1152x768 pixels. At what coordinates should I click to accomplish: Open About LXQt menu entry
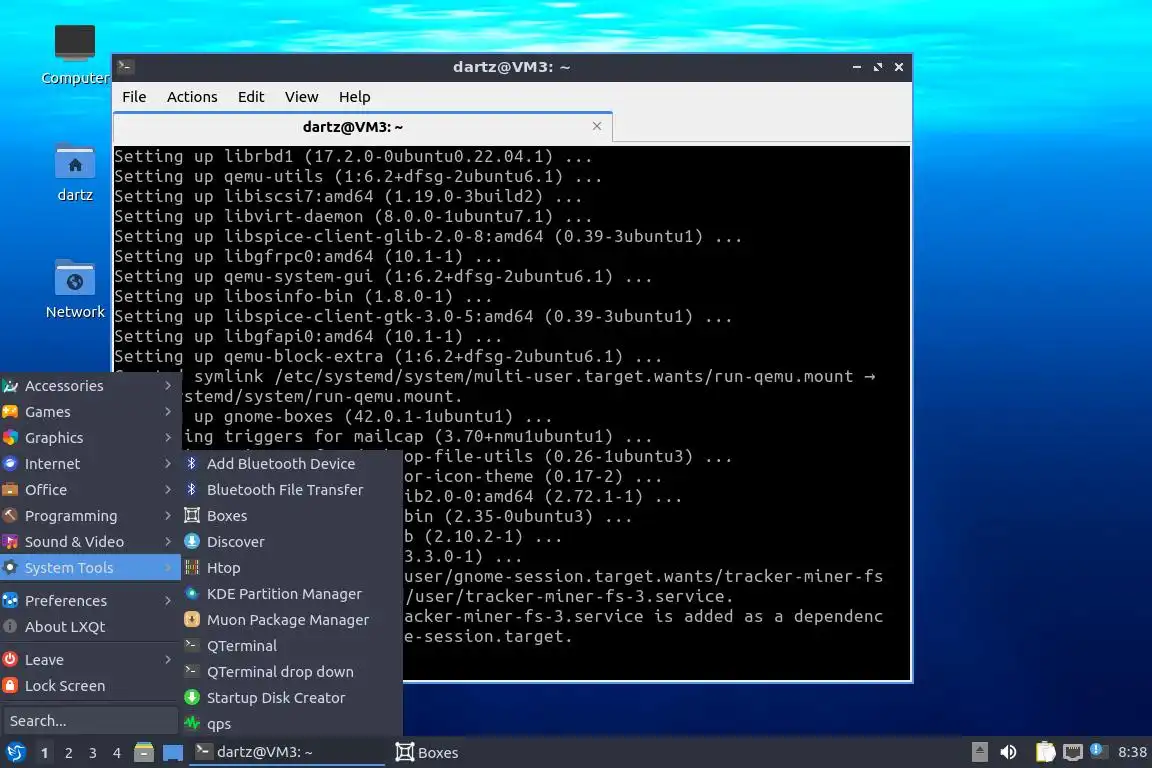coord(90,626)
